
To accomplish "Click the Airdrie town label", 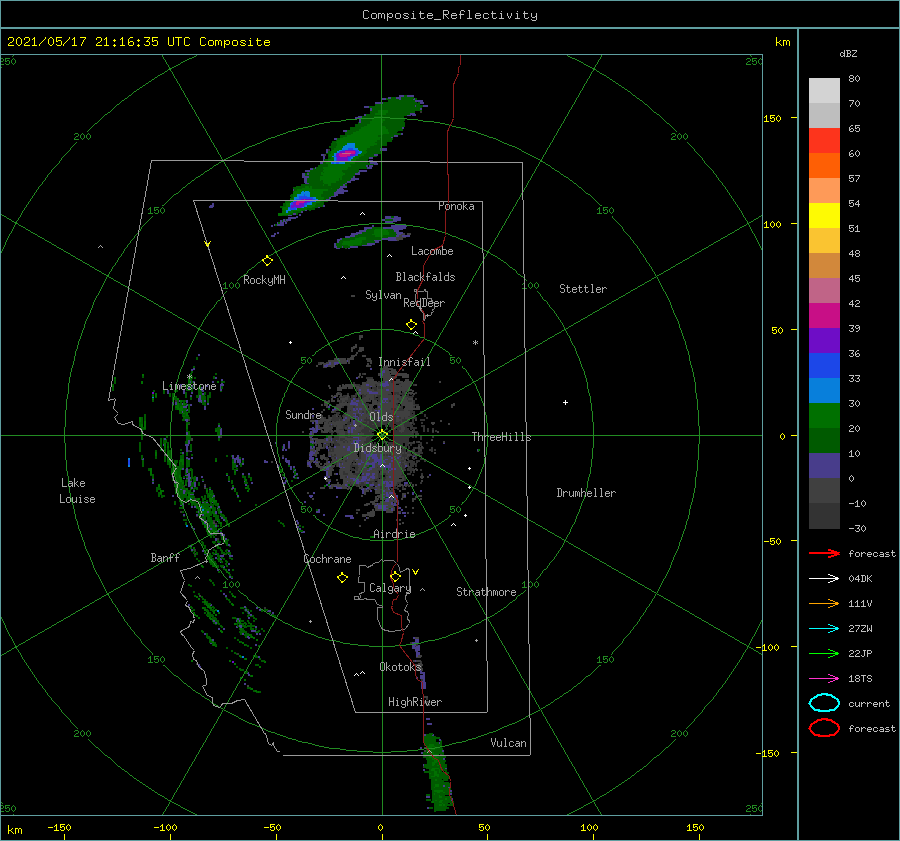I will tap(394, 534).
